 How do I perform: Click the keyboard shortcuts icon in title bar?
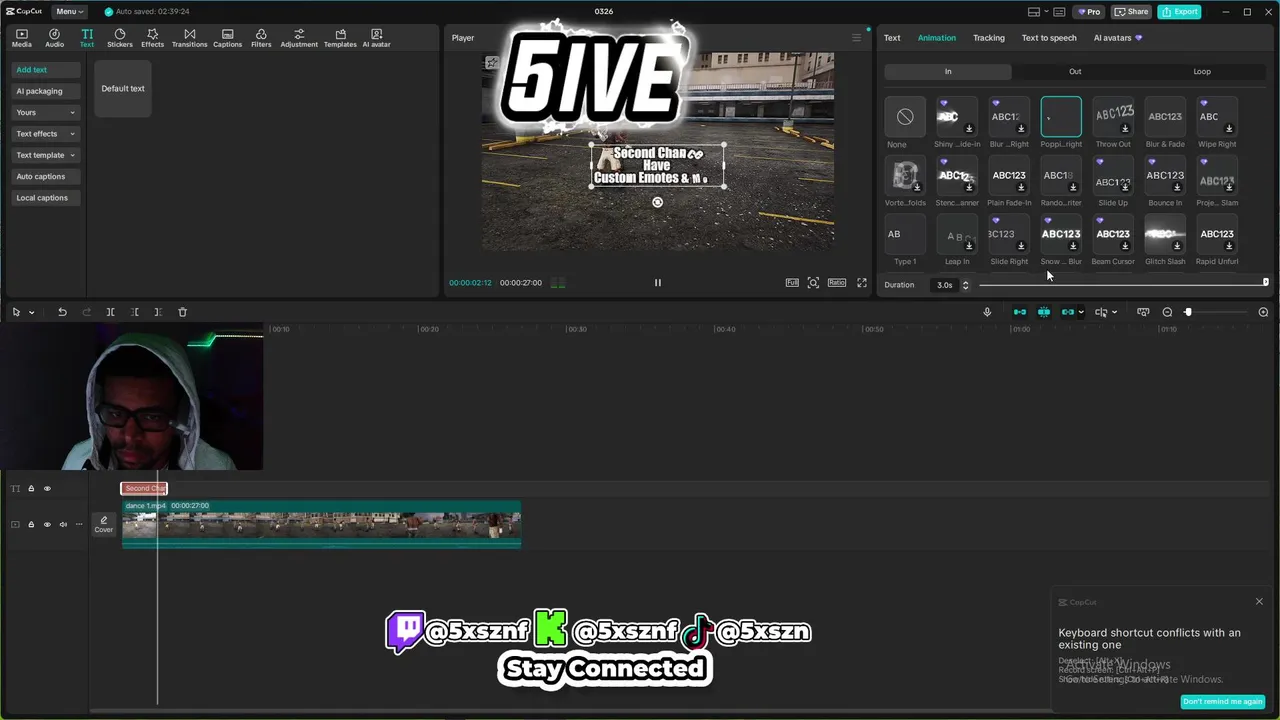point(1059,12)
